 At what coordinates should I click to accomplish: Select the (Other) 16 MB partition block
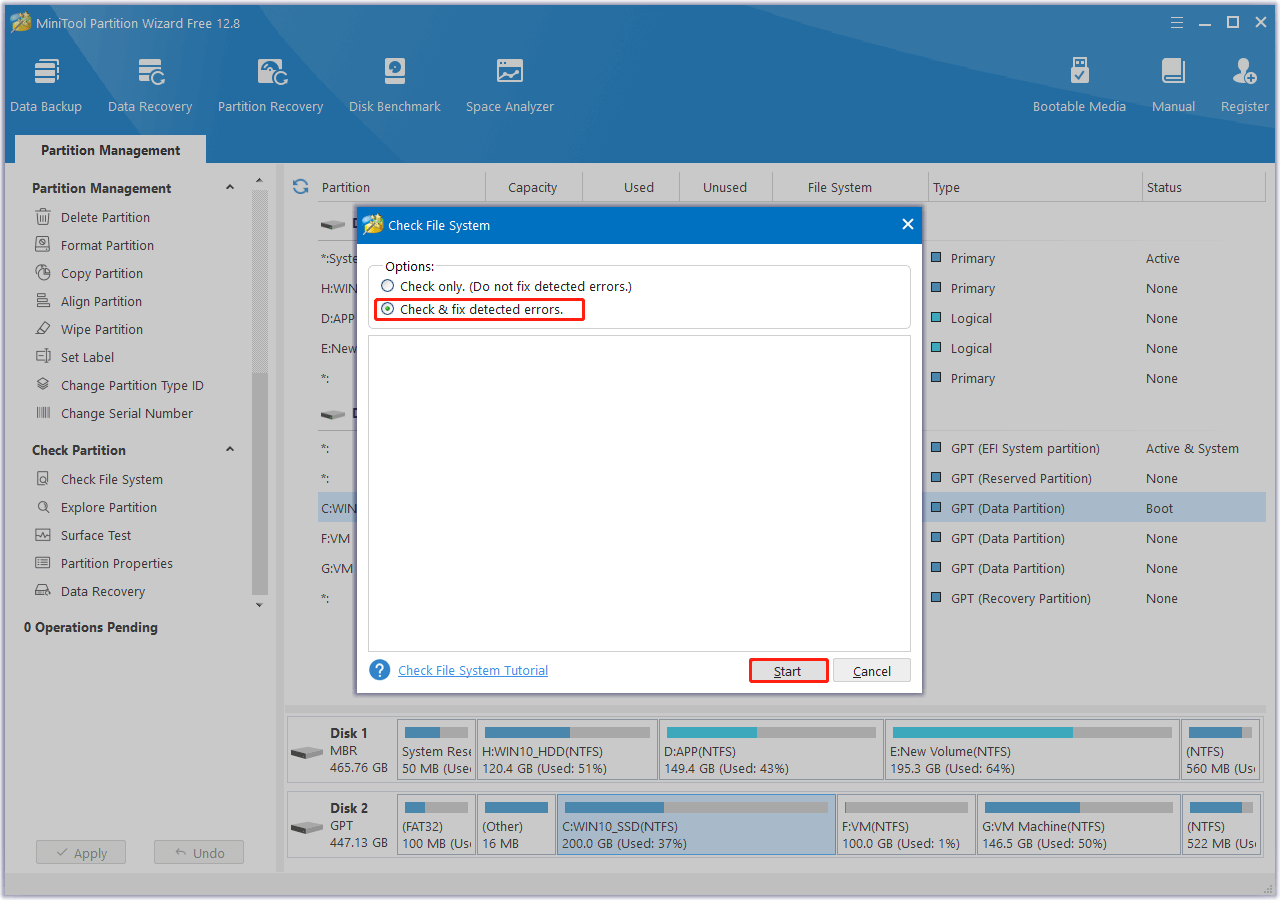(x=516, y=825)
